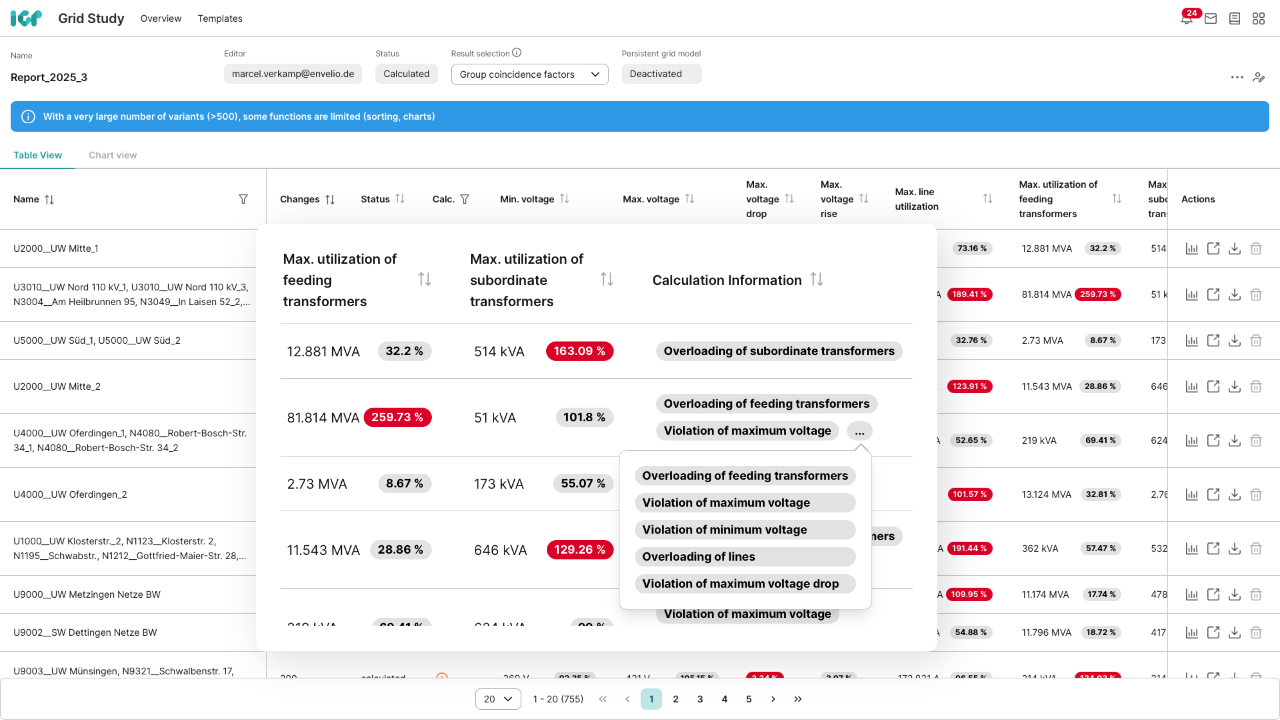Open the notifications bell with 24 badge
The height and width of the screenshot is (720, 1280).
[x=1186, y=19]
